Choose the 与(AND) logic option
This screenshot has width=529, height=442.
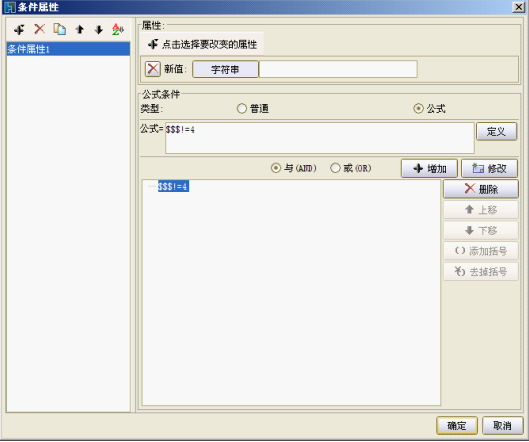point(276,168)
